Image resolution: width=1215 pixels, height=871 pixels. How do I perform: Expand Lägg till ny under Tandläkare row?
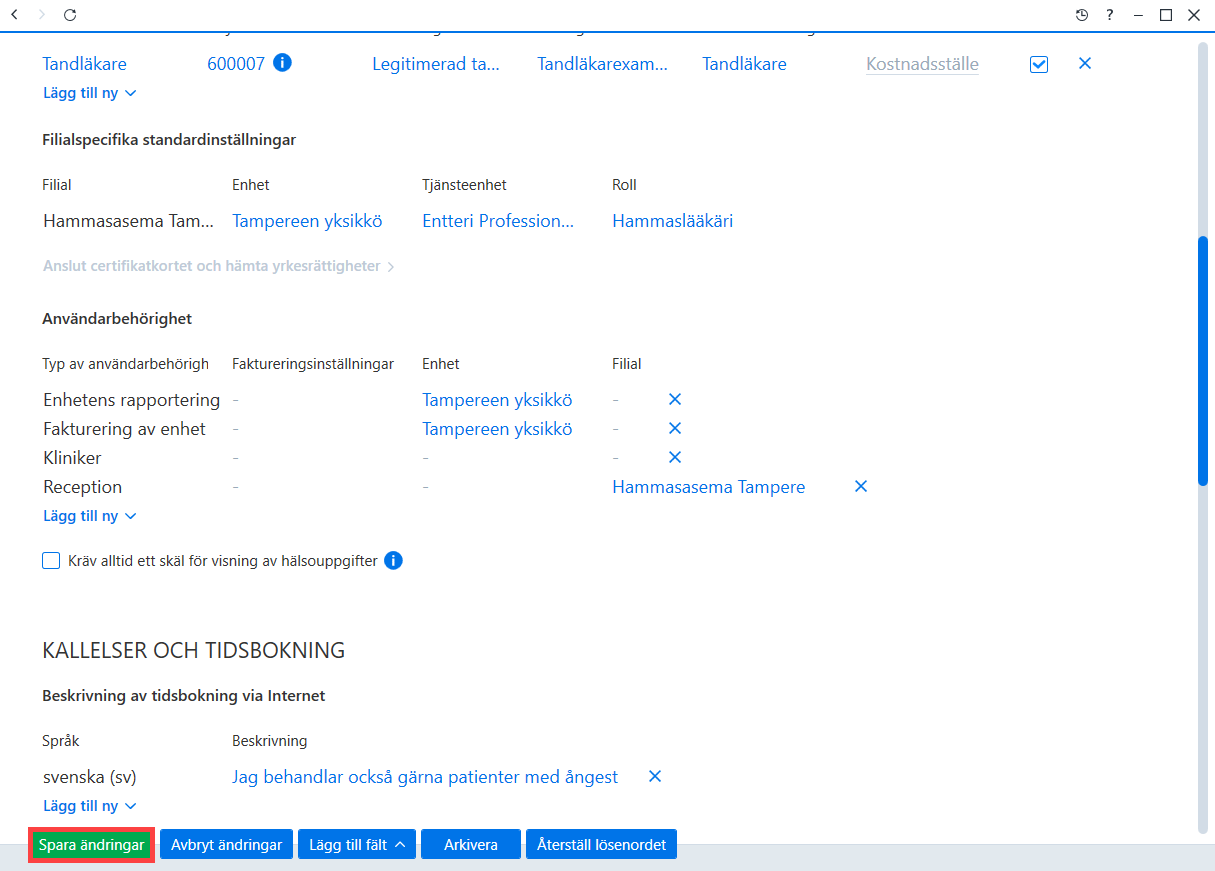(x=90, y=93)
